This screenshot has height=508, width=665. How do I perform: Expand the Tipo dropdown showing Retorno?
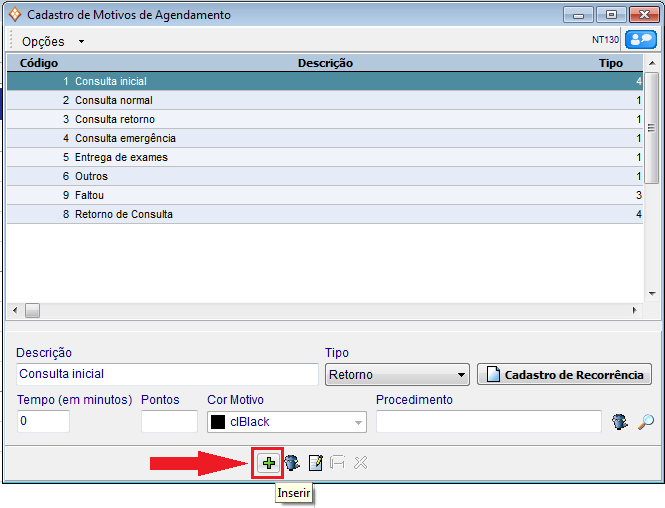[x=460, y=375]
